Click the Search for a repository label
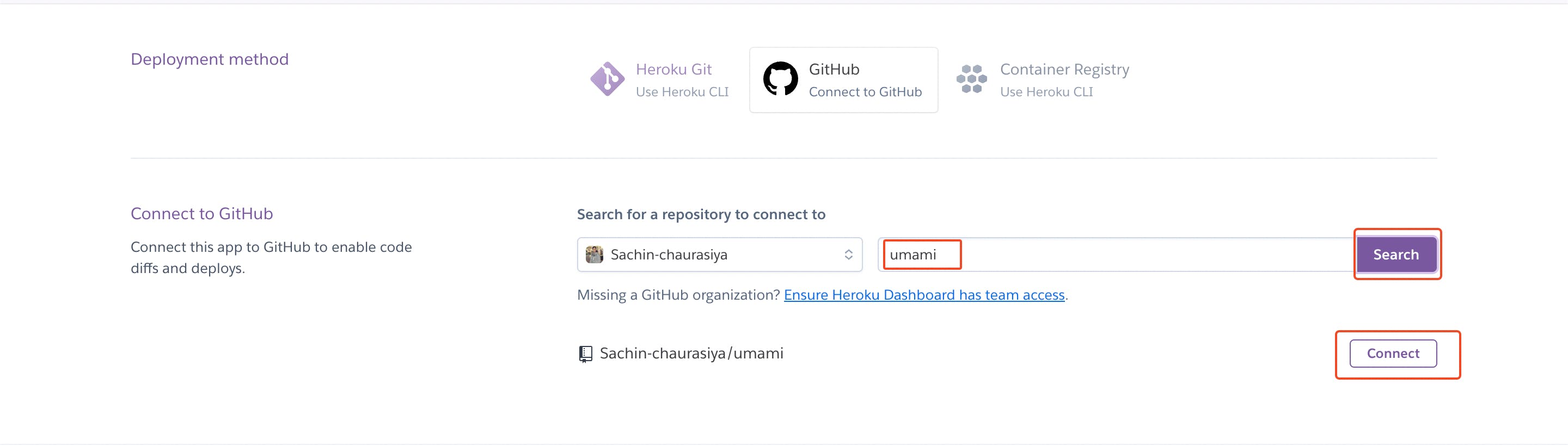This screenshot has width=1568, height=446. tap(701, 214)
